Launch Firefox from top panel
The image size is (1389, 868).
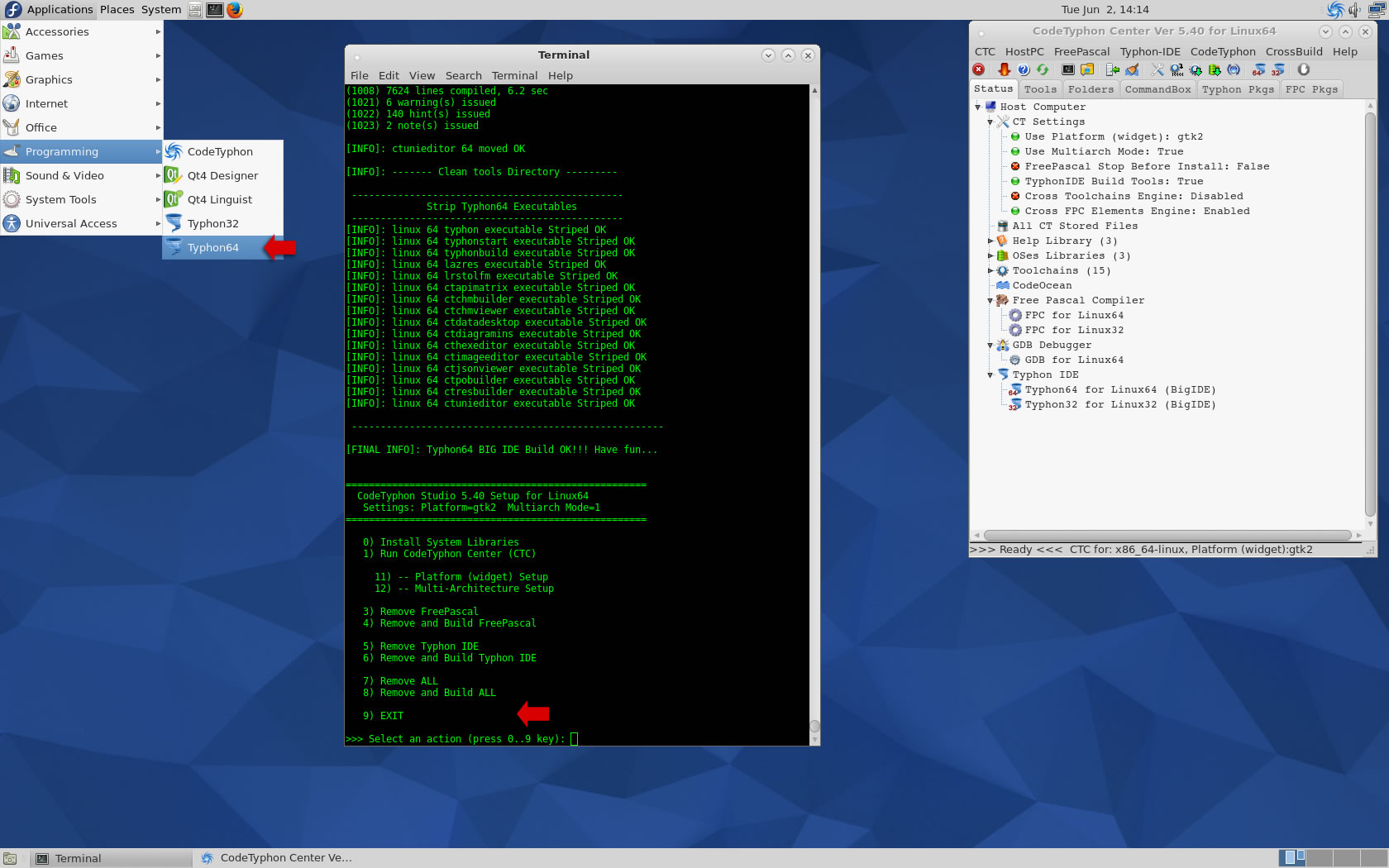(x=236, y=10)
